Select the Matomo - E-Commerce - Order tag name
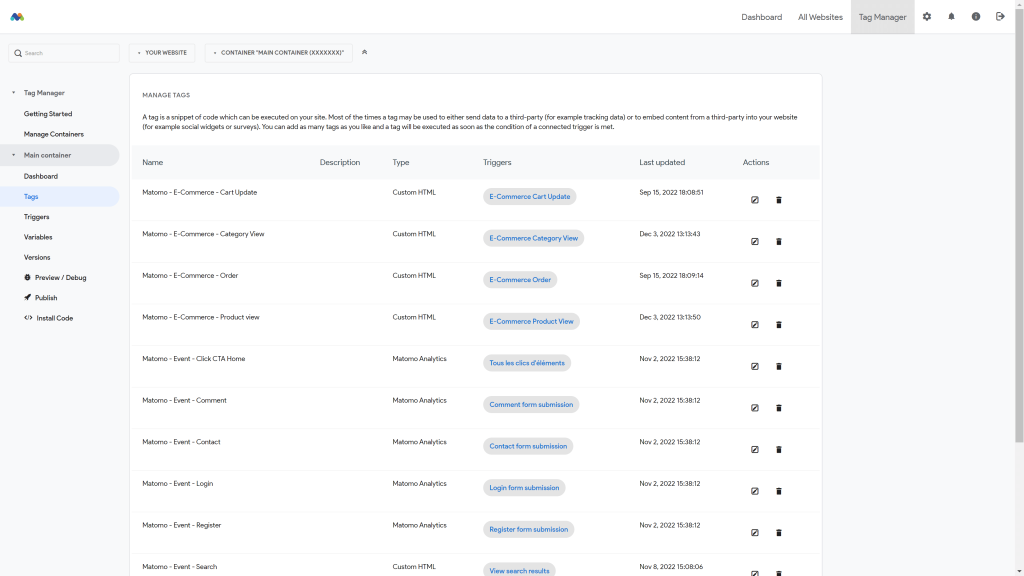Screen dimensions: 1024x576 coord(190,276)
